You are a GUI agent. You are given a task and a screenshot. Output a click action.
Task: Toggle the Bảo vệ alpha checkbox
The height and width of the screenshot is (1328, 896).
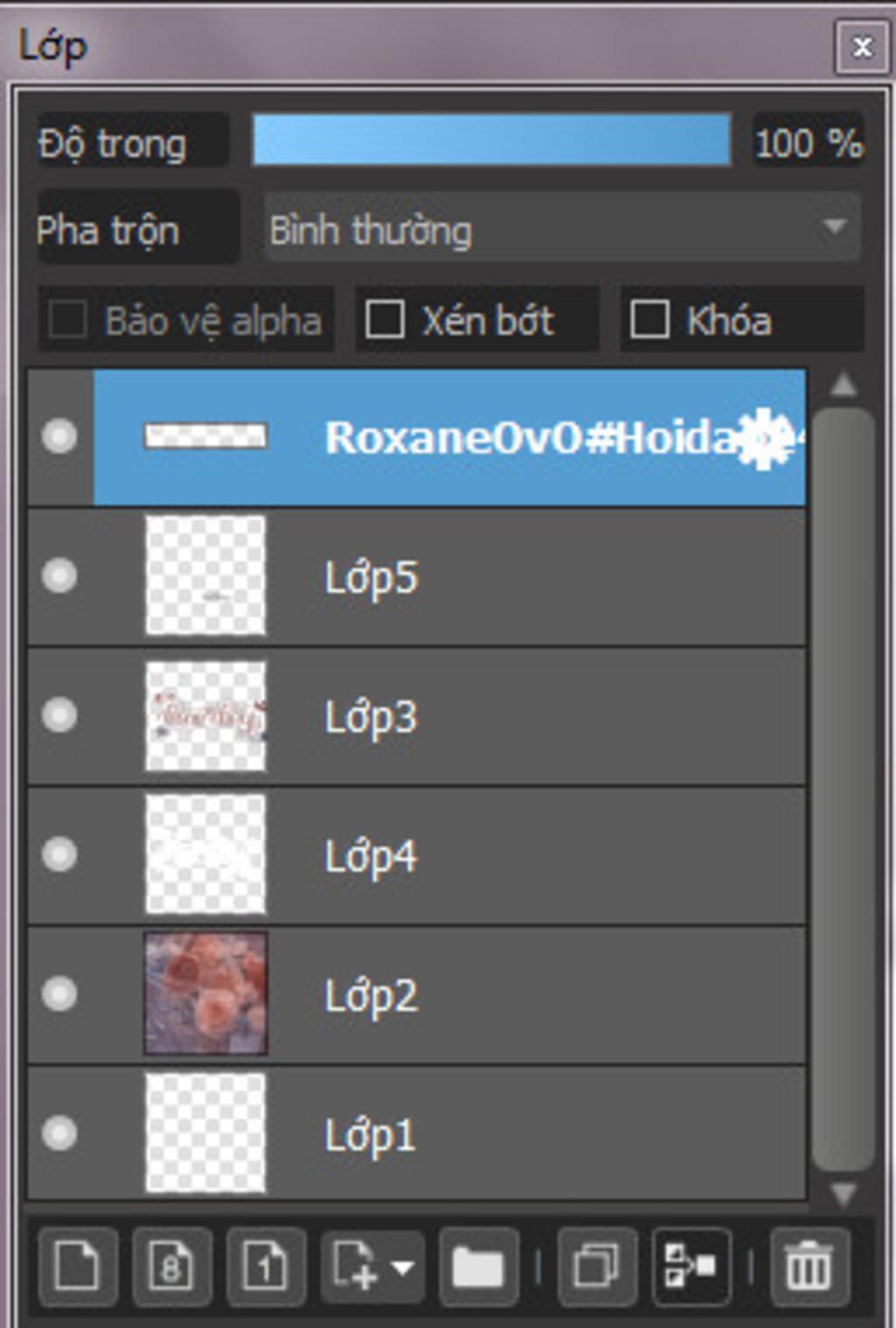coord(67,319)
